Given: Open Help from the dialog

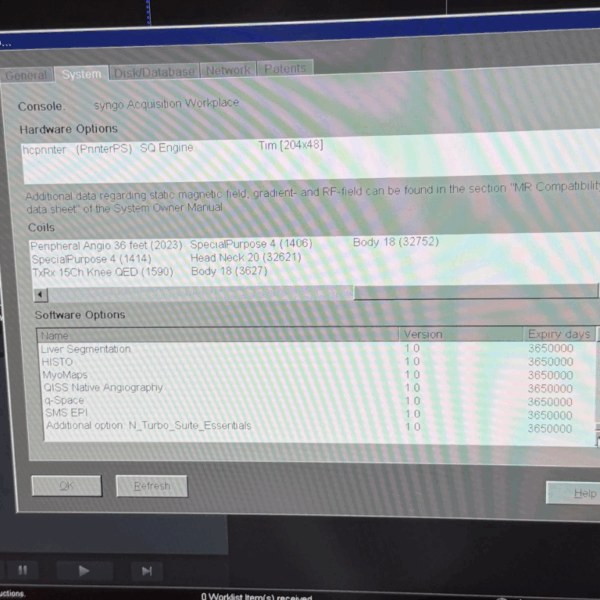Looking at the screenshot, I should [574, 493].
